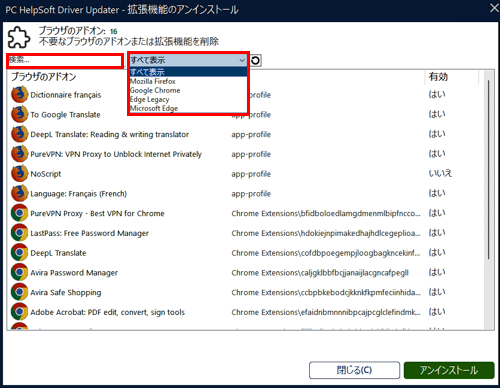Click Chrome icon for Avira Safe Shopping
The width and height of the screenshot is (500, 388).
[20, 292]
